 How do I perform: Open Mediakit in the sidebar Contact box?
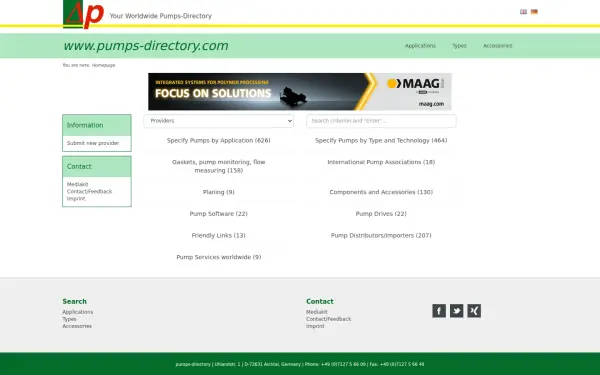(78, 184)
